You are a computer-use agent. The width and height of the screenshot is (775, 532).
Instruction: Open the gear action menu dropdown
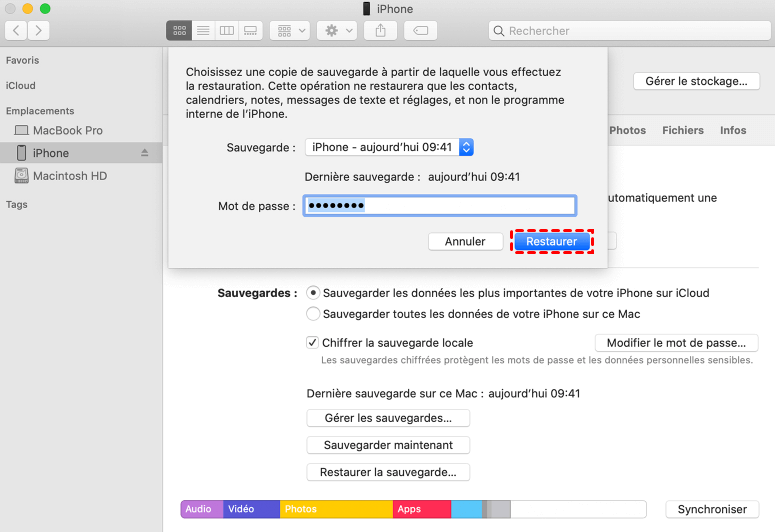coord(335,31)
